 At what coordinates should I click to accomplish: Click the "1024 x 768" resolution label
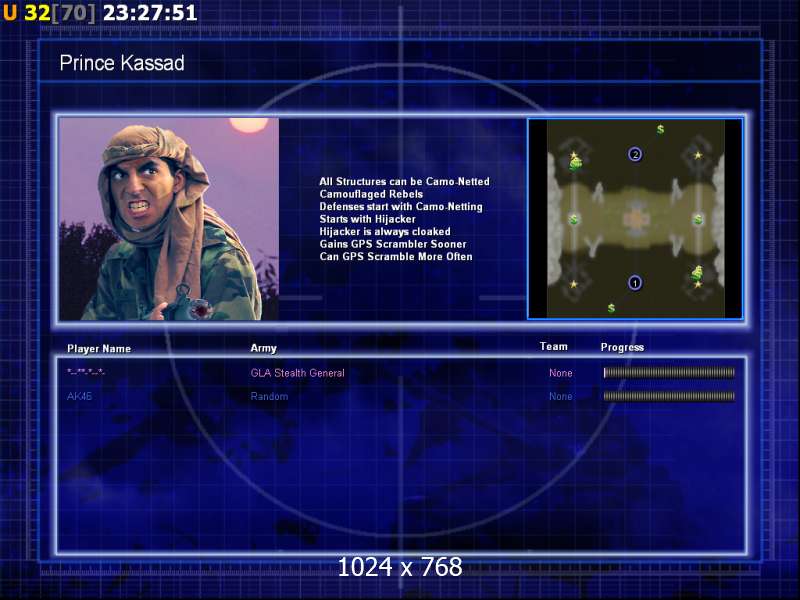click(x=399, y=567)
